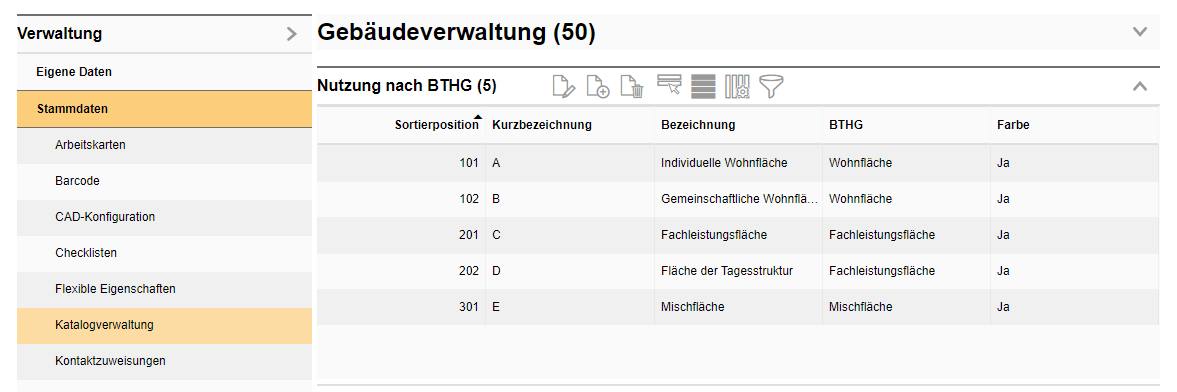The image size is (1177, 392).
Task: Click the delete record trash icon
Action: point(632,86)
